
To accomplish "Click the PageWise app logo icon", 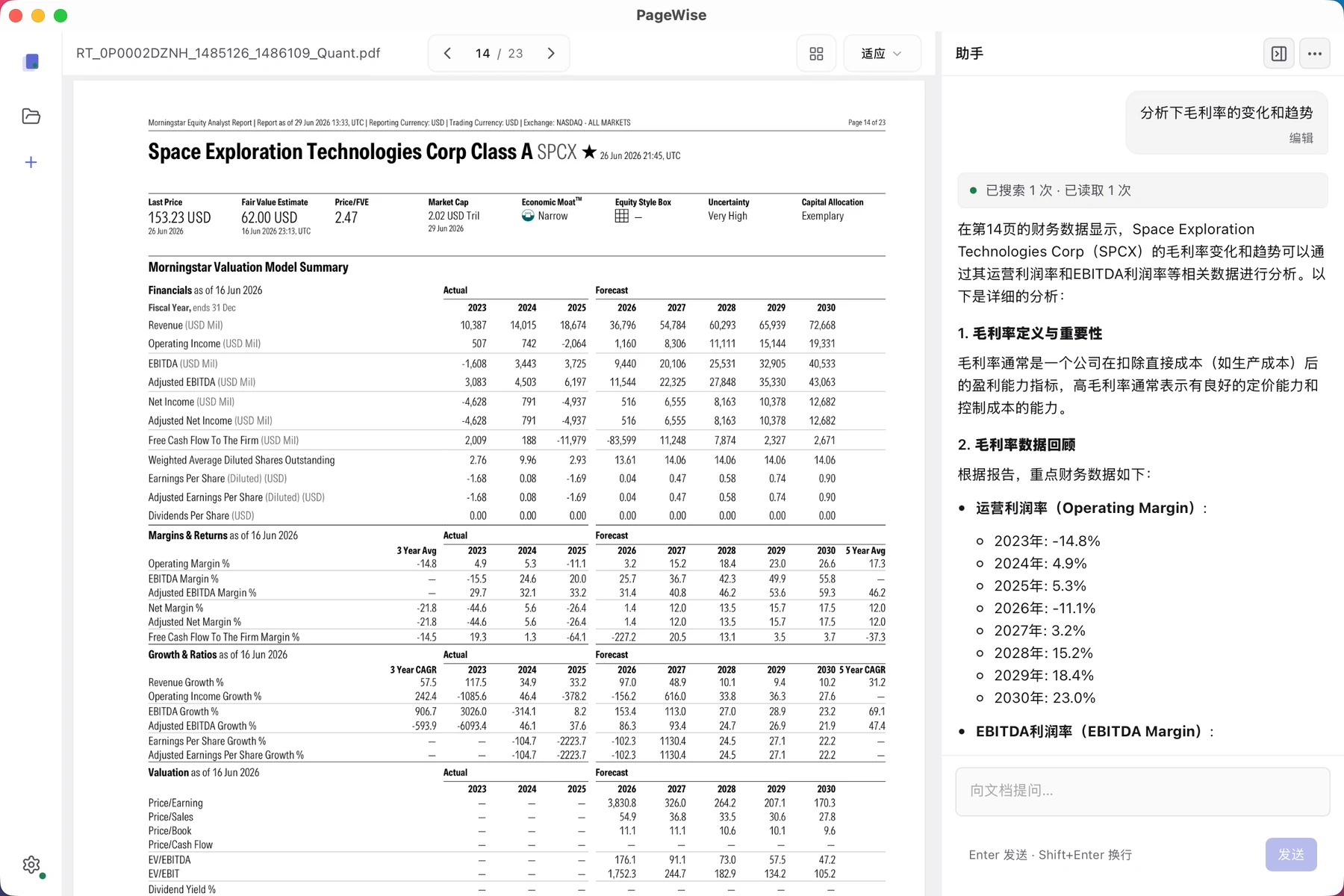I will (31, 62).
